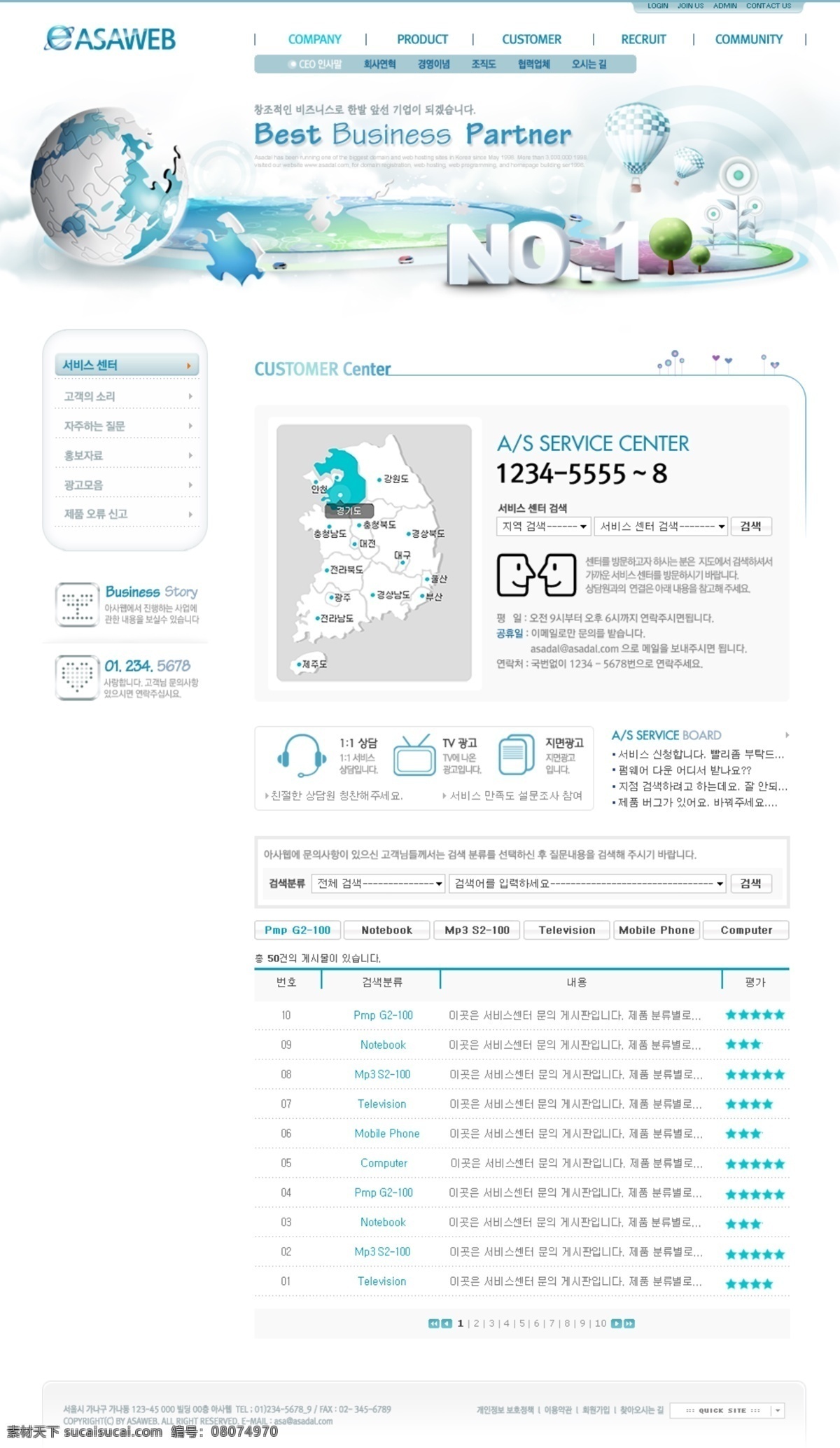
Task: Open the 전체 검색 category dropdown
Action: pos(378,884)
